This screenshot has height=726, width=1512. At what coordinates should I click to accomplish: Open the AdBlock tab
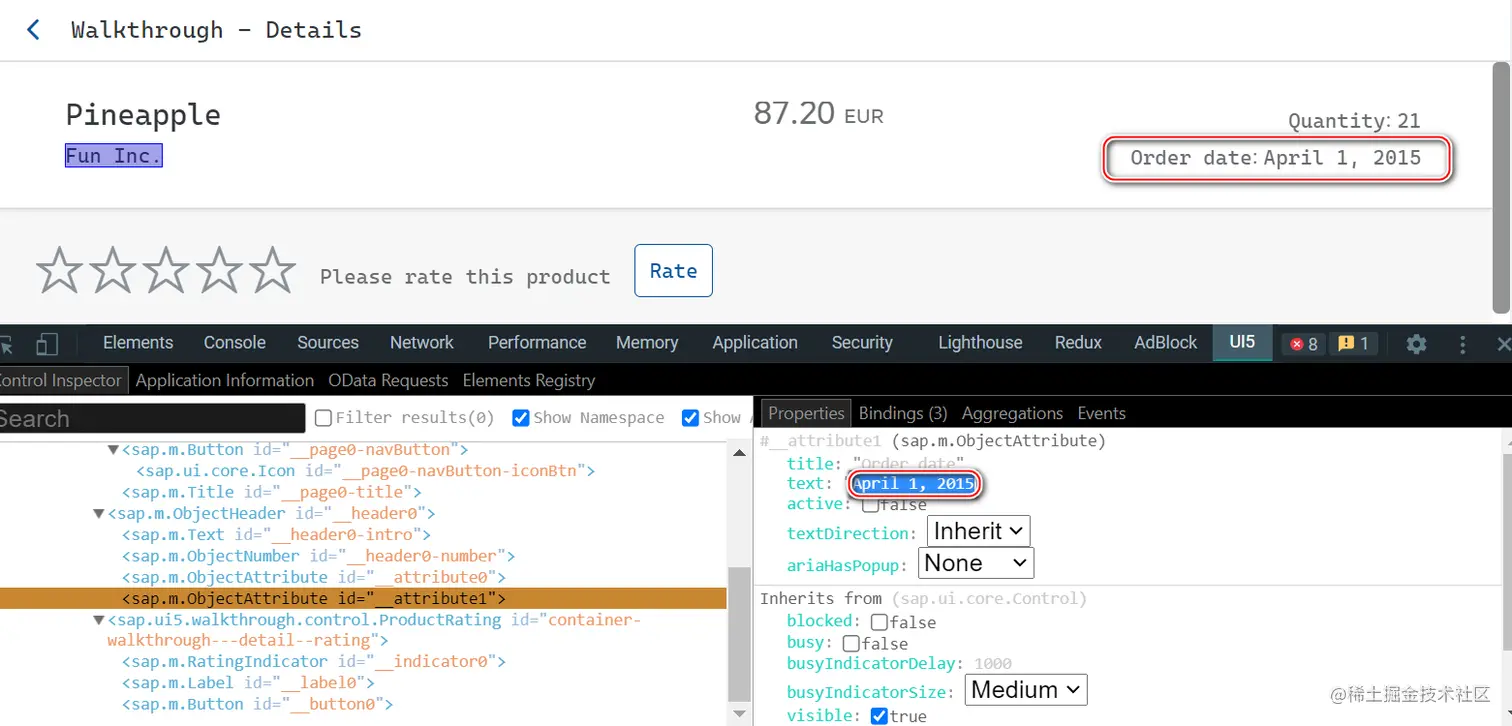pyautogui.click(x=1165, y=342)
